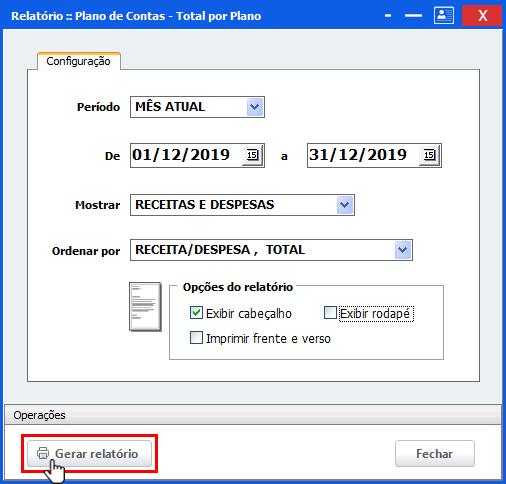506x484 pixels.
Task: Click the document page preview icon
Action: click(x=145, y=307)
